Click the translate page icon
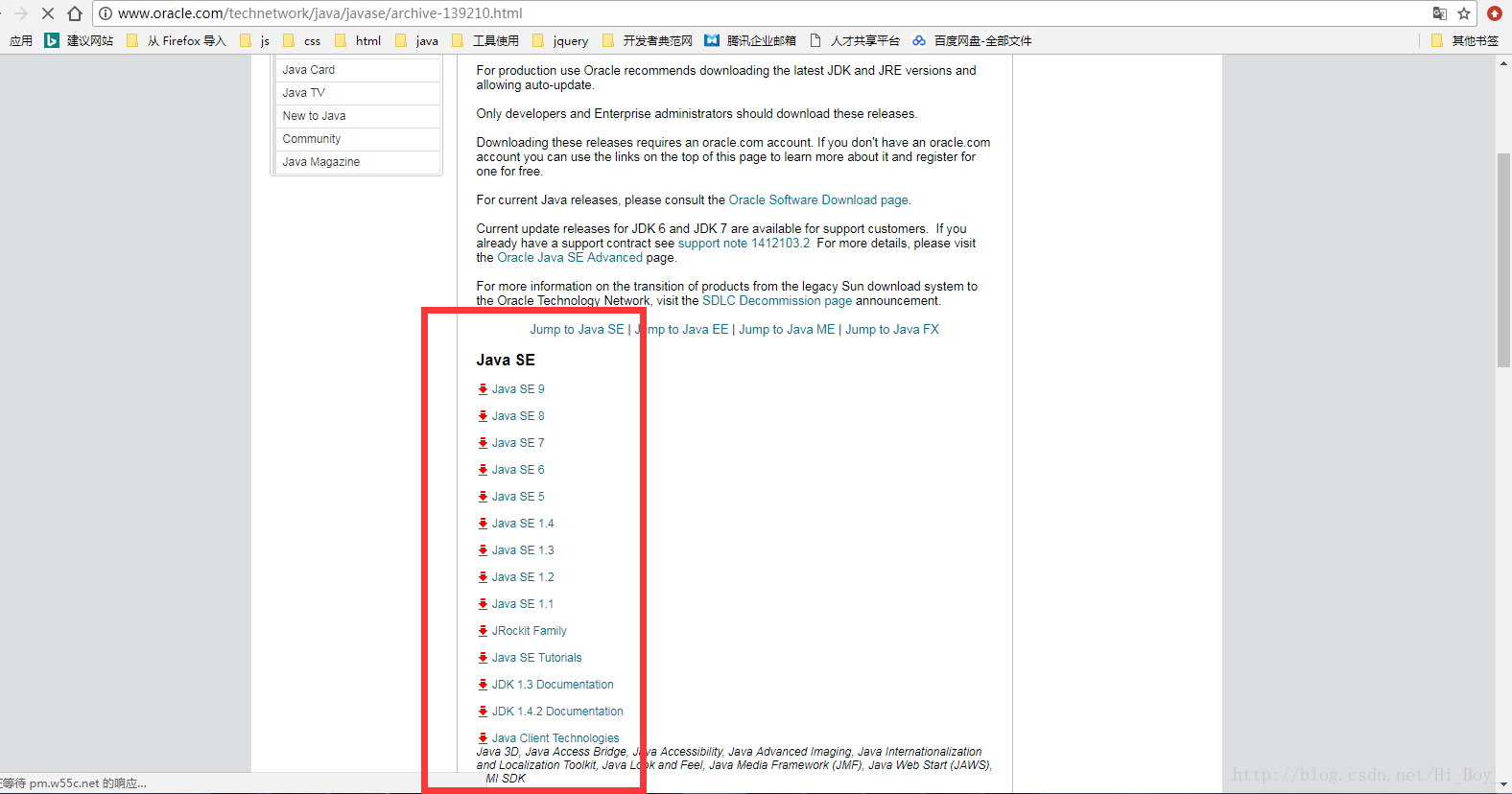 [x=1439, y=13]
